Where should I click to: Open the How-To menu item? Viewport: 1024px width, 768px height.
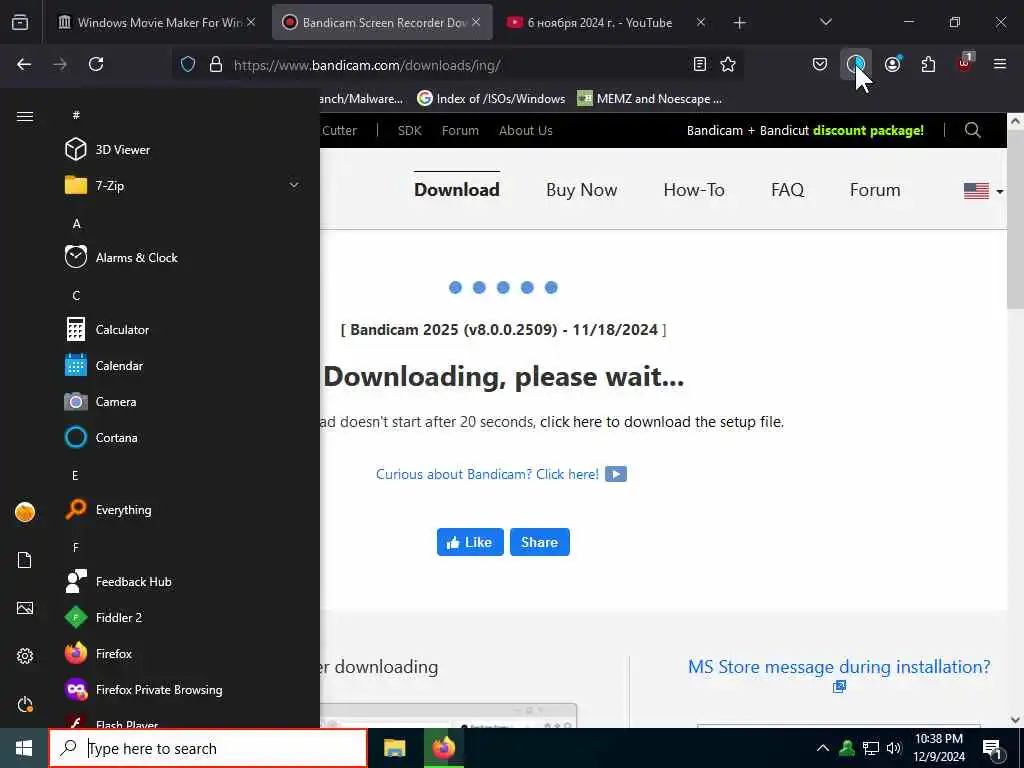694,190
